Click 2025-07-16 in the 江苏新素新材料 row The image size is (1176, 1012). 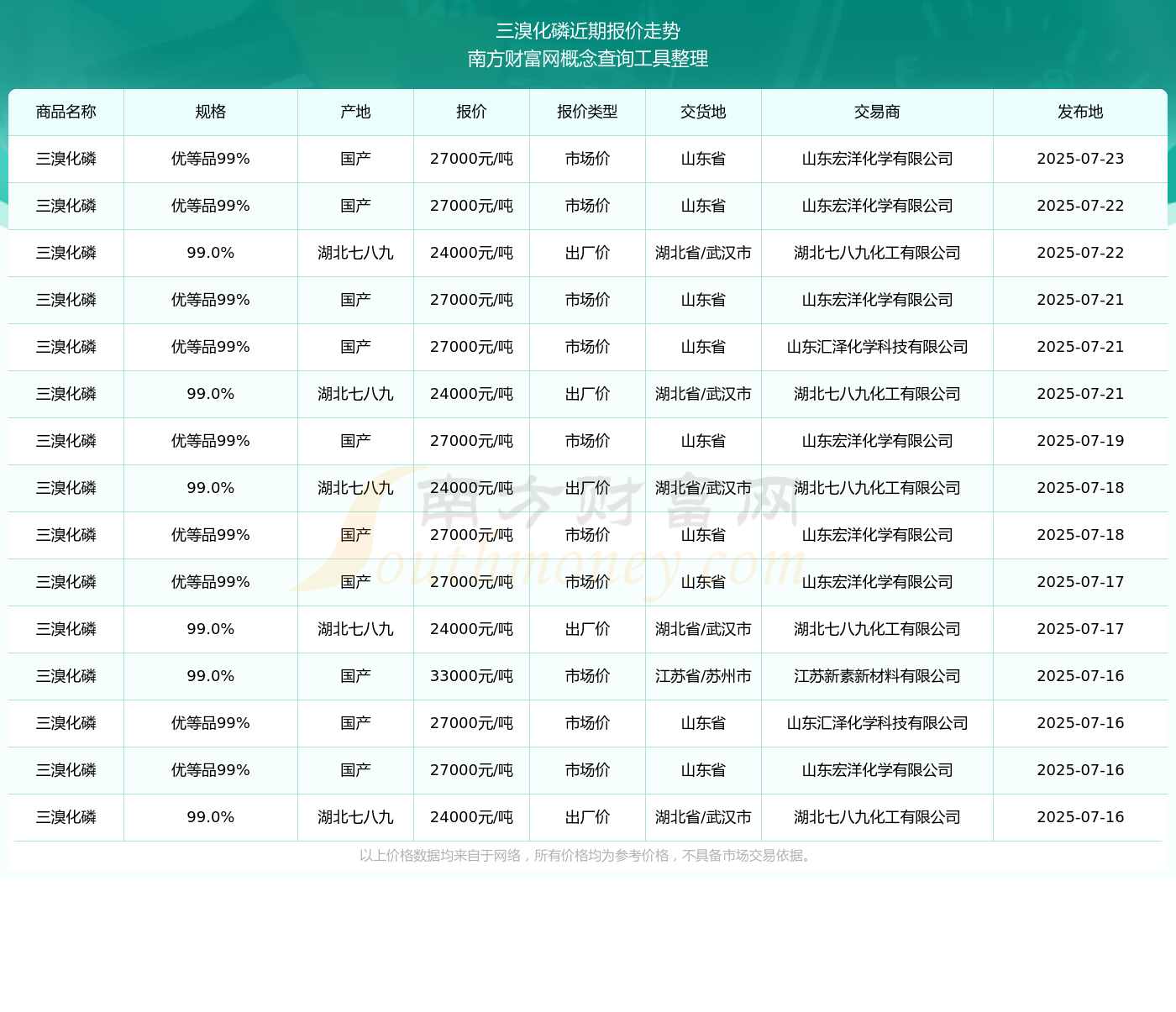(1081, 676)
